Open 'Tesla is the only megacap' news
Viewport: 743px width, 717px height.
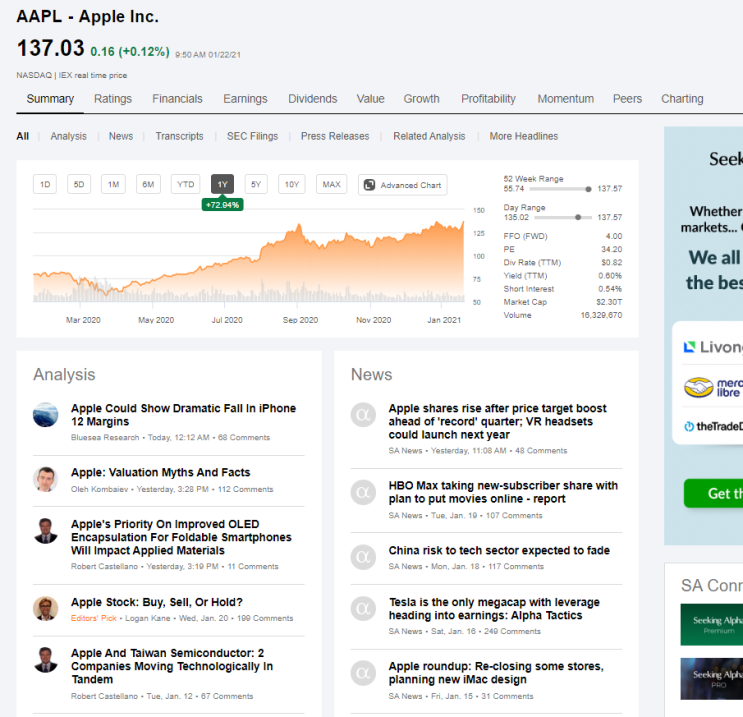tap(494, 608)
